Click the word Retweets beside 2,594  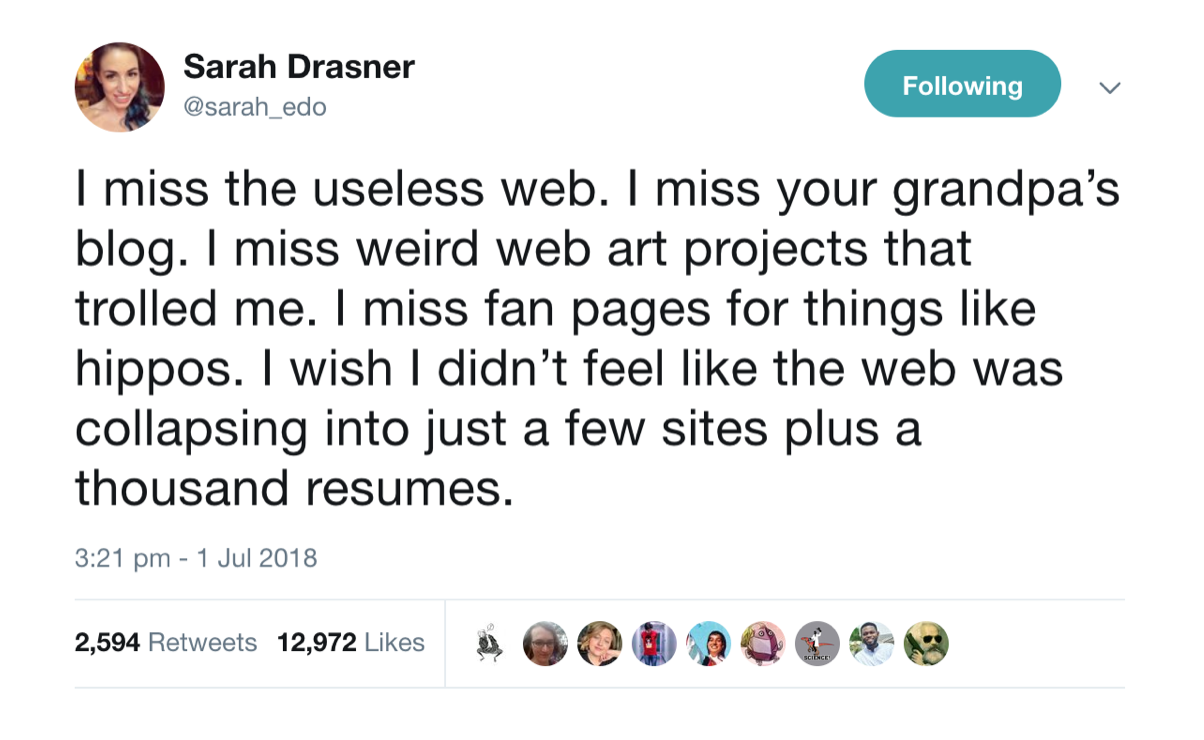point(202,642)
